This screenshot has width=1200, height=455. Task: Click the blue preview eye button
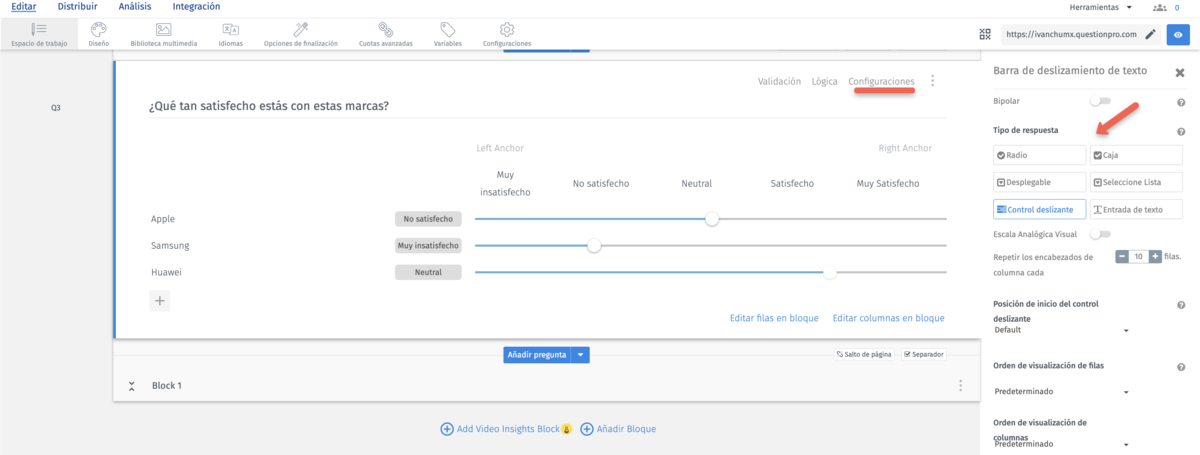(x=1179, y=34)
